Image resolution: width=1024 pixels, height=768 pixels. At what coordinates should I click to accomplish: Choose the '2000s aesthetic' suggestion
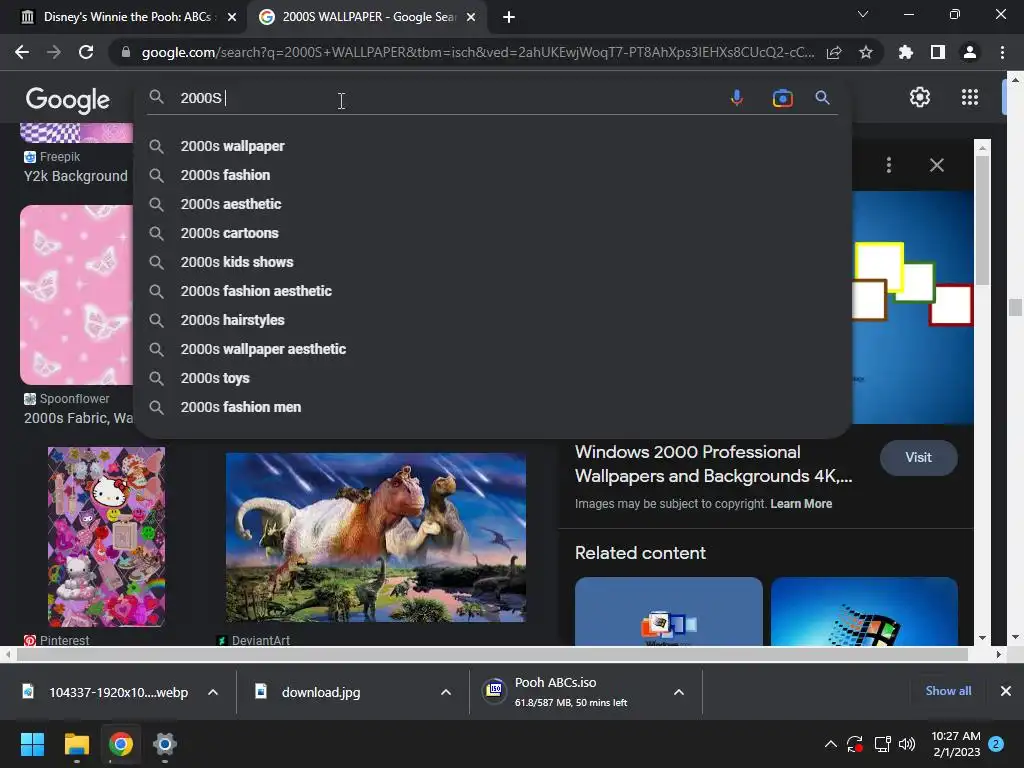pos(492,204)
